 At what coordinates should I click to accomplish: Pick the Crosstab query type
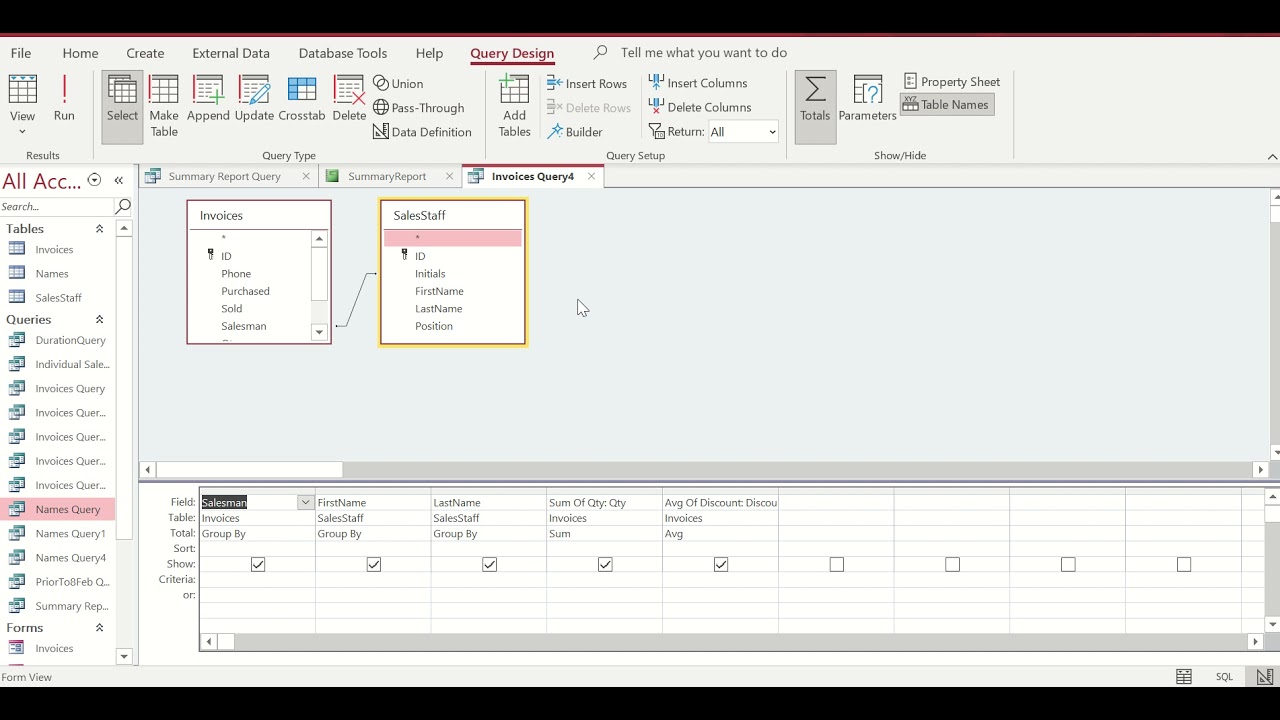[302, 98]
